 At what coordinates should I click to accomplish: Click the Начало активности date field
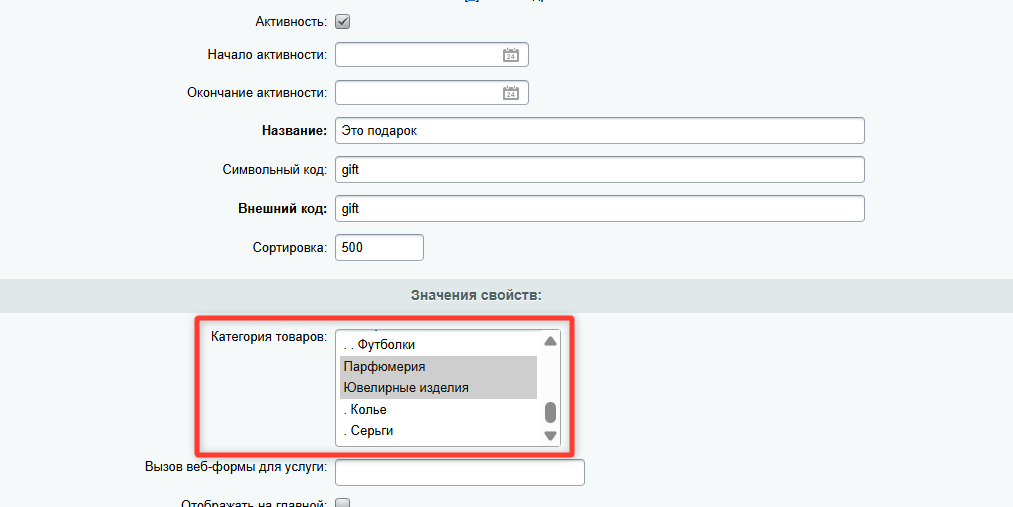[x=432, y=55]
